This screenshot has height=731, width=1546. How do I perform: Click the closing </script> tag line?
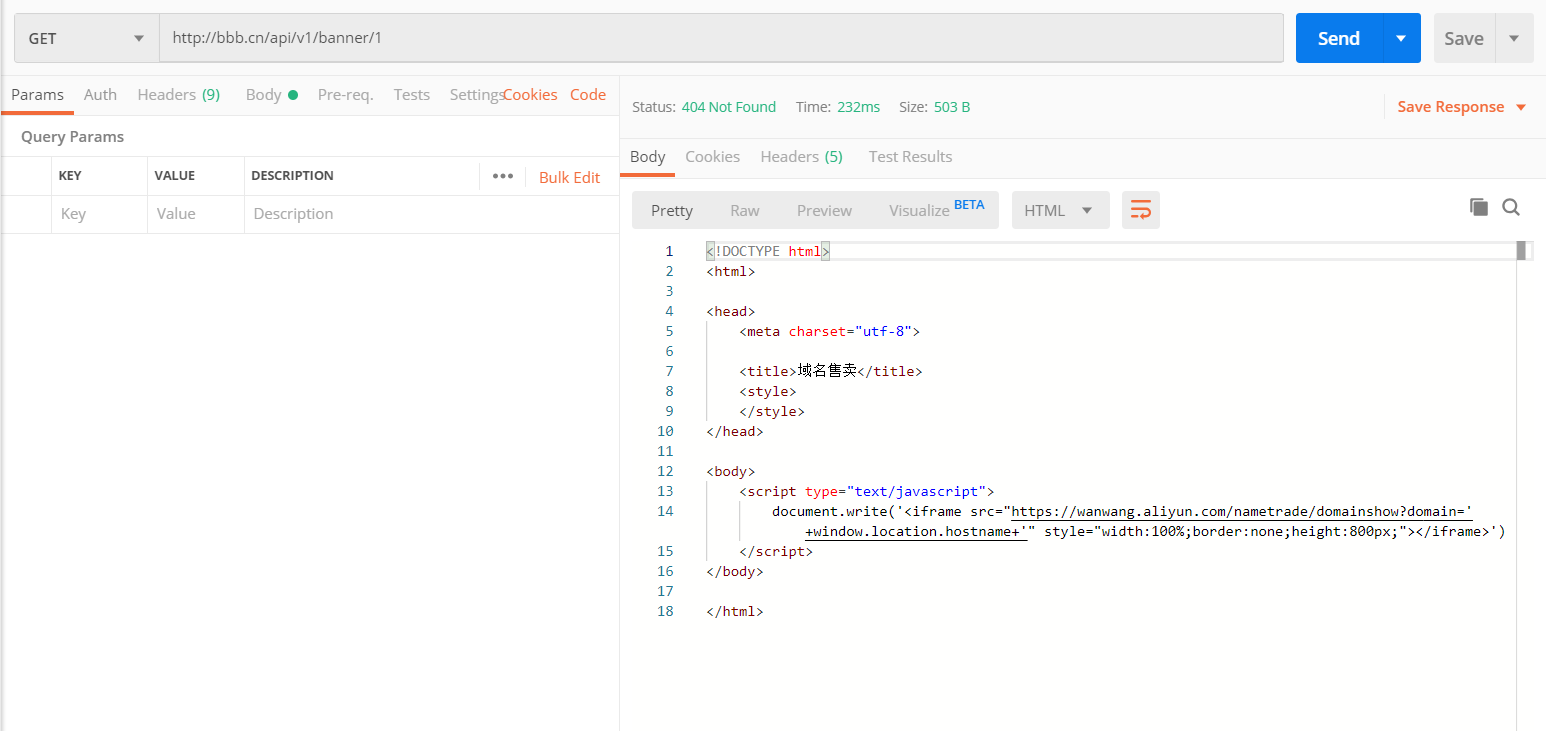click(776, 551)
